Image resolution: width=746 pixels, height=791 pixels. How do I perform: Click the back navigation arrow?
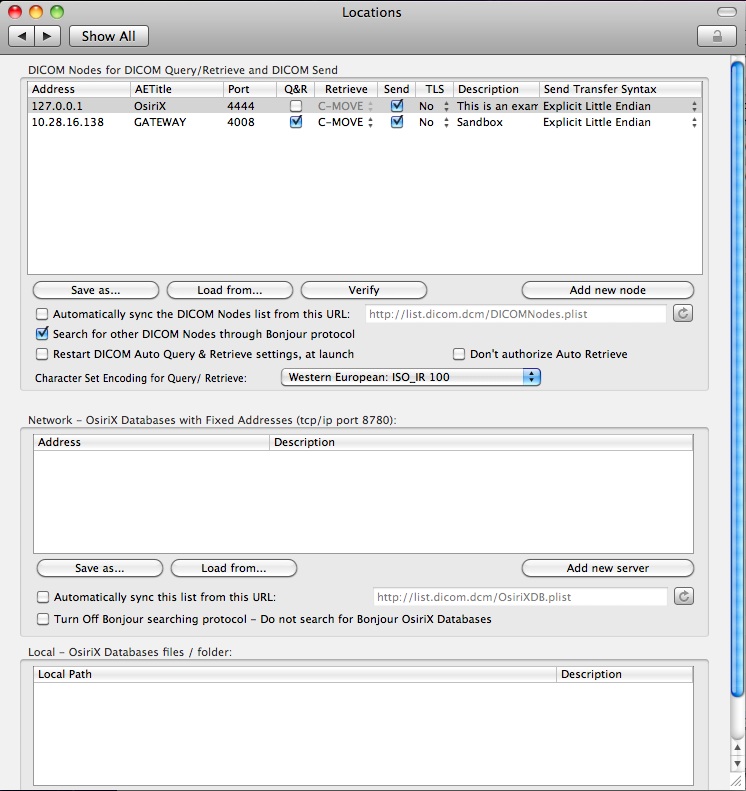point(22,36)
